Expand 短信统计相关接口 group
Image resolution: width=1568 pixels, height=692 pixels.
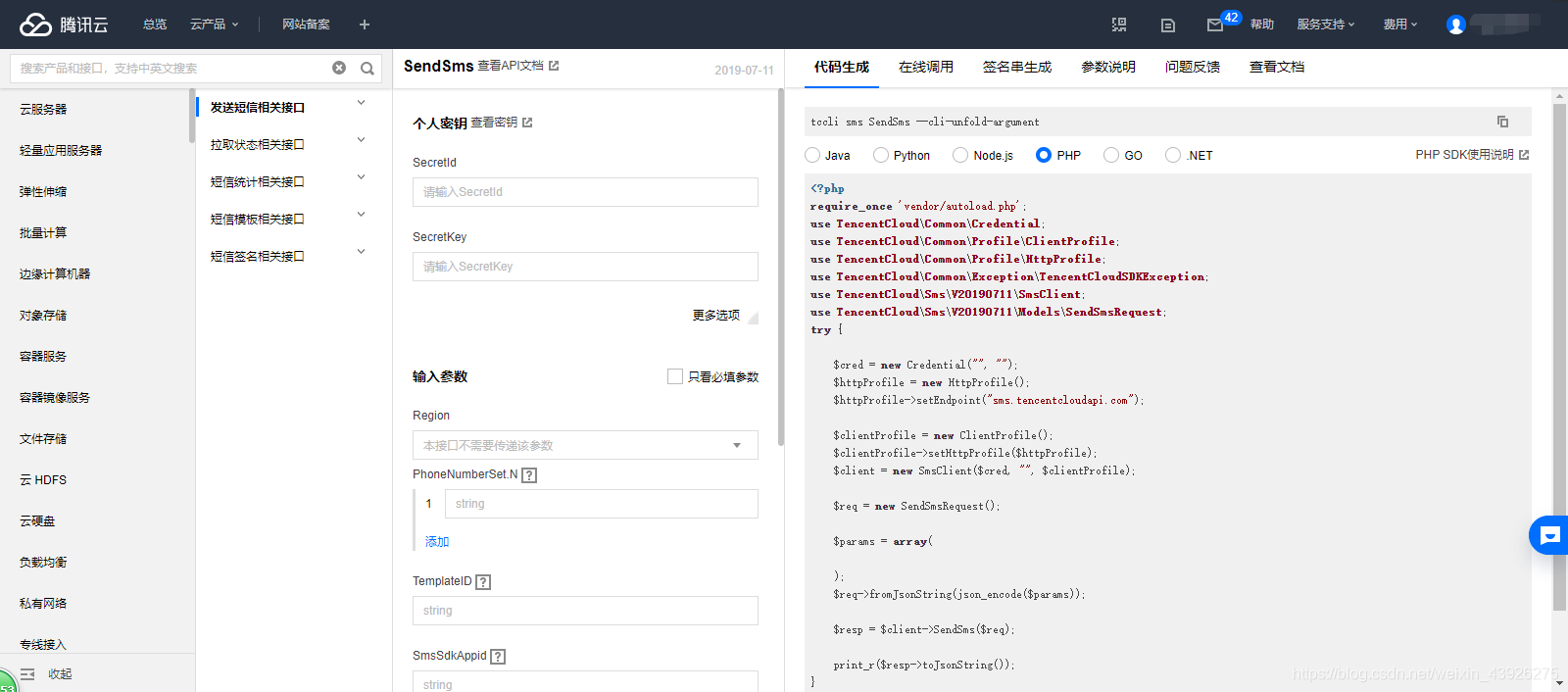361,177
